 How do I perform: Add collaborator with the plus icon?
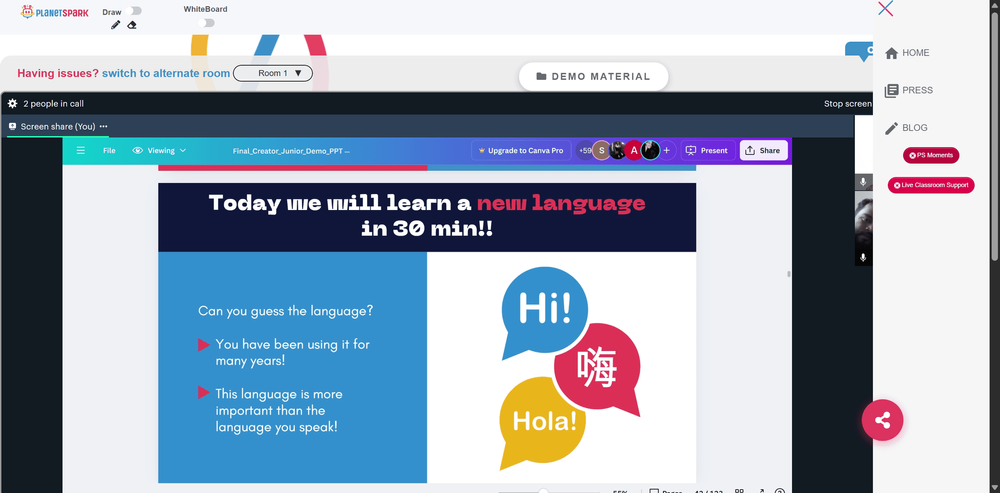(x=666, y=151)
